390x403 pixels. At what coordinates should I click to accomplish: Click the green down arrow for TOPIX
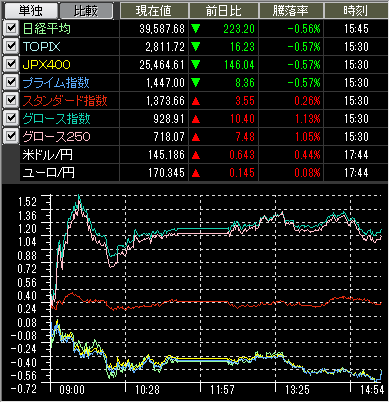[x=196, y=47]
